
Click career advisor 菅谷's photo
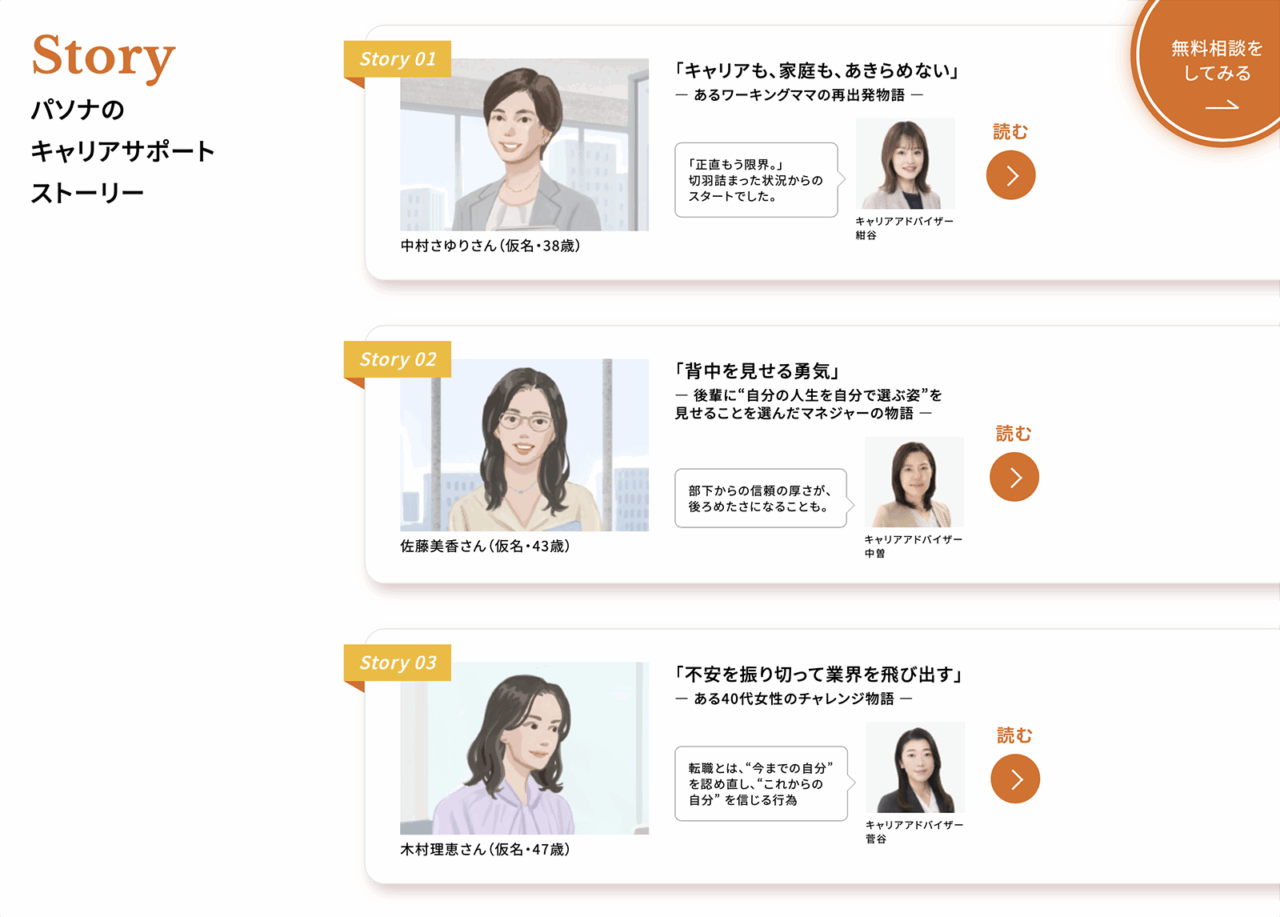point(915,768)
